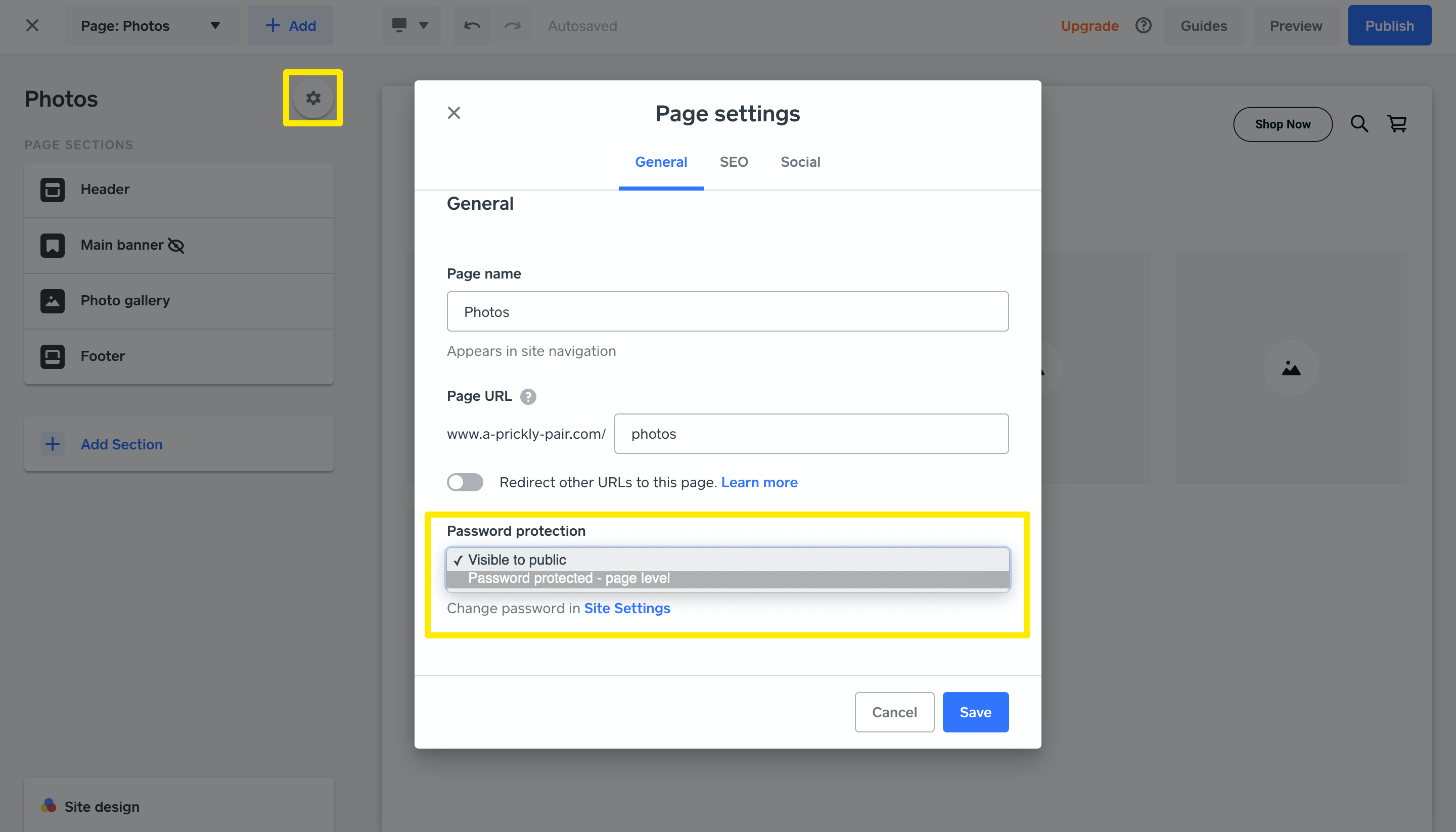Click the Site design color icon
Image resolution: width=1456 pixels, height=832 pixels.
pyautogui.click(x=49, y=806)
